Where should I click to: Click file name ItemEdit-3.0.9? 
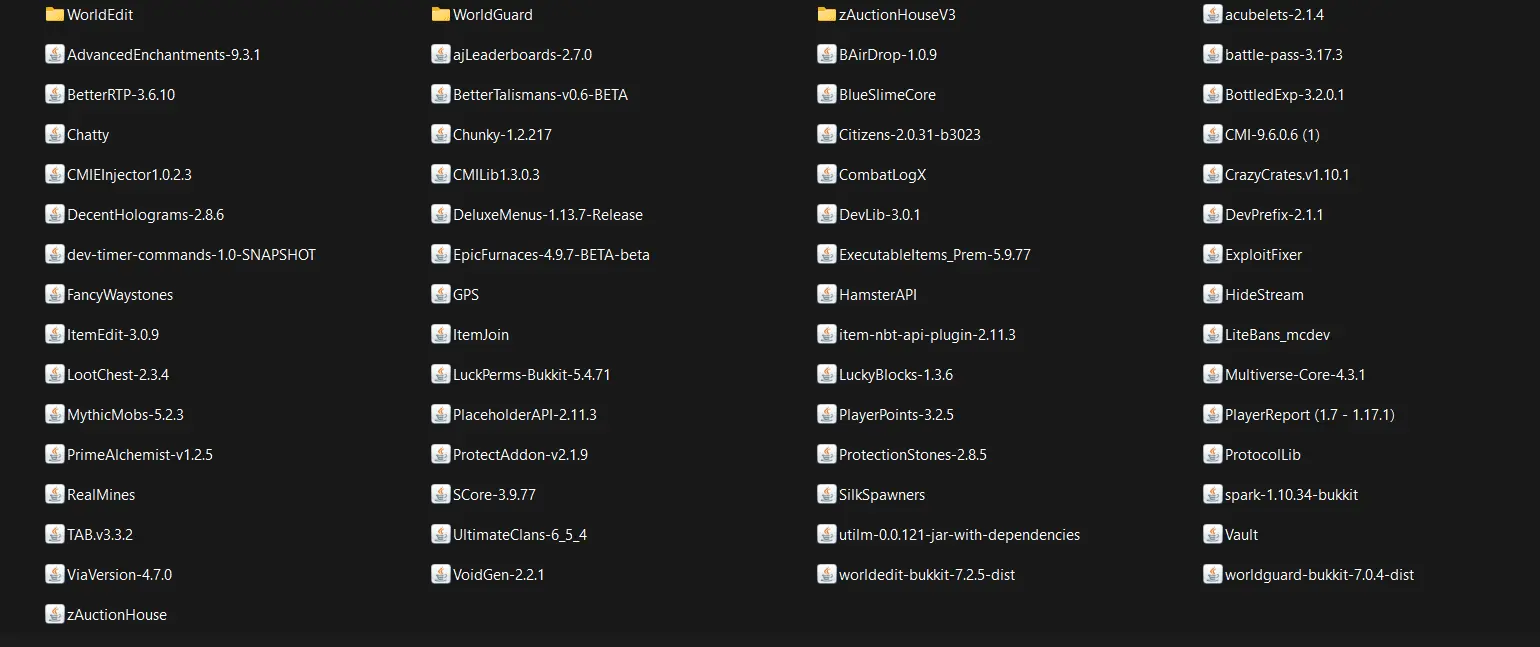tap(113, 335)
